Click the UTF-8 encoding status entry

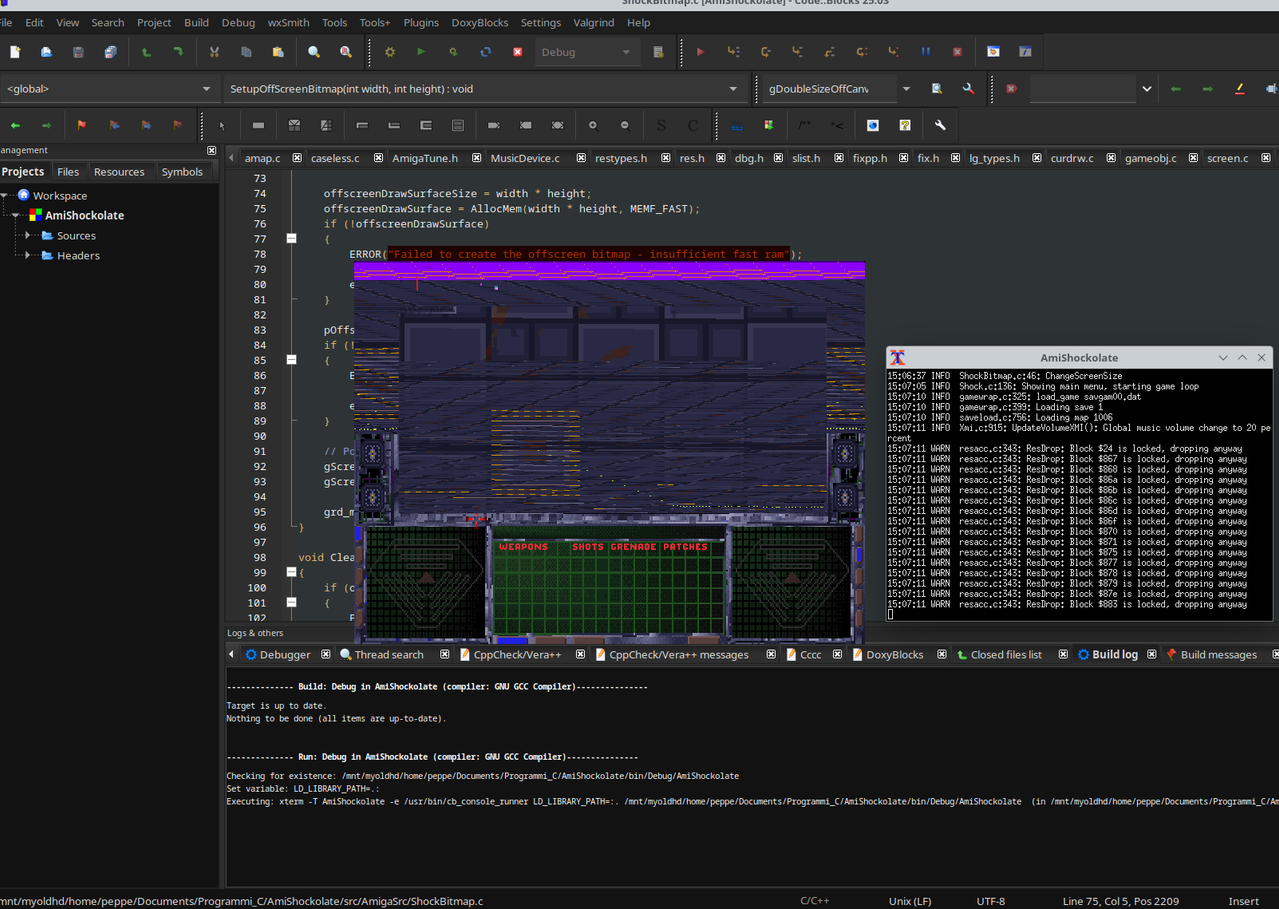tap(991, 901)
